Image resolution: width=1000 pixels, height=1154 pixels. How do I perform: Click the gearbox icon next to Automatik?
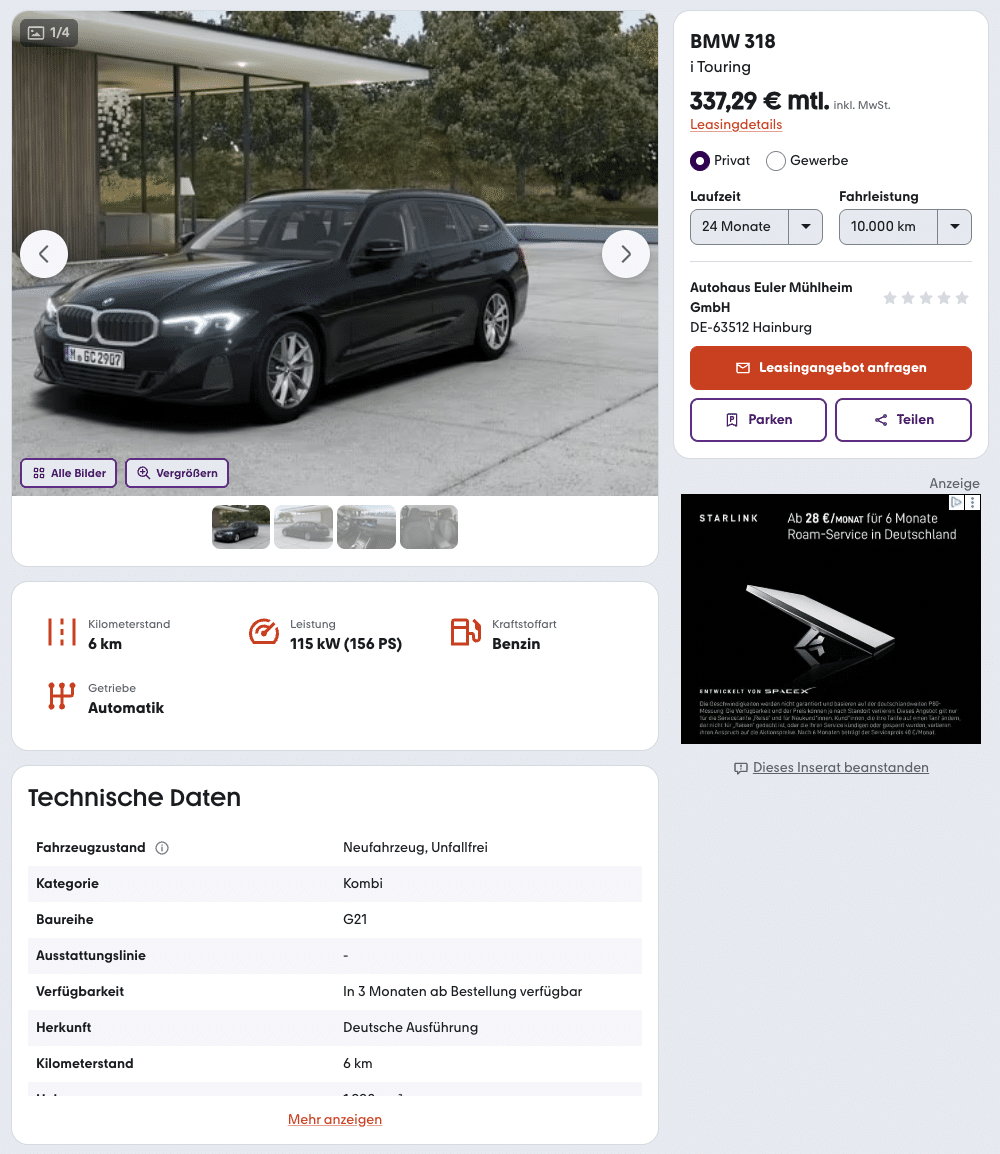click(62, 697)
